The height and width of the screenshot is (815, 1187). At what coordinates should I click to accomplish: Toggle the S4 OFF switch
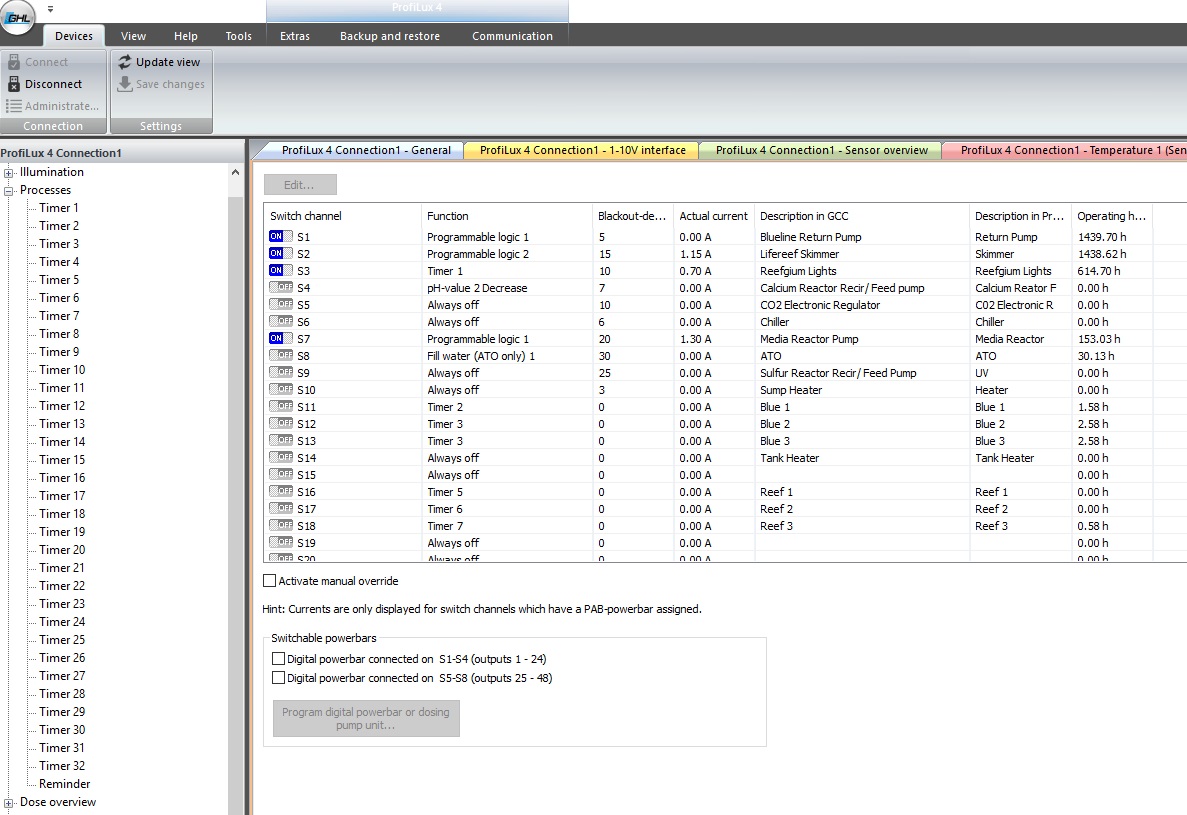pos(281,288)
